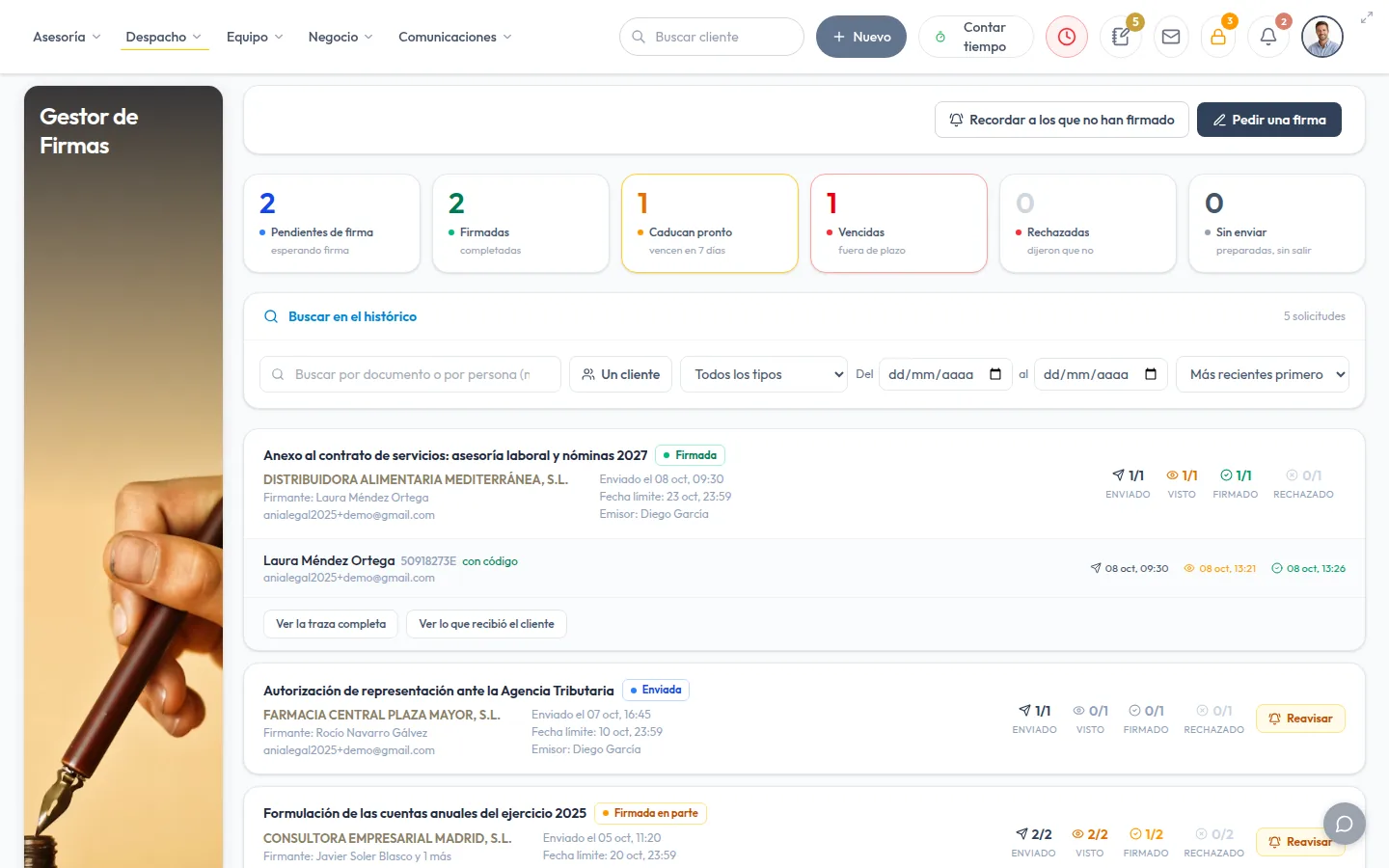Click Reavisar for Farmacia Central Plaza Mayor
This screenshot has height=868, width=1389.
tap(1300, 719)
